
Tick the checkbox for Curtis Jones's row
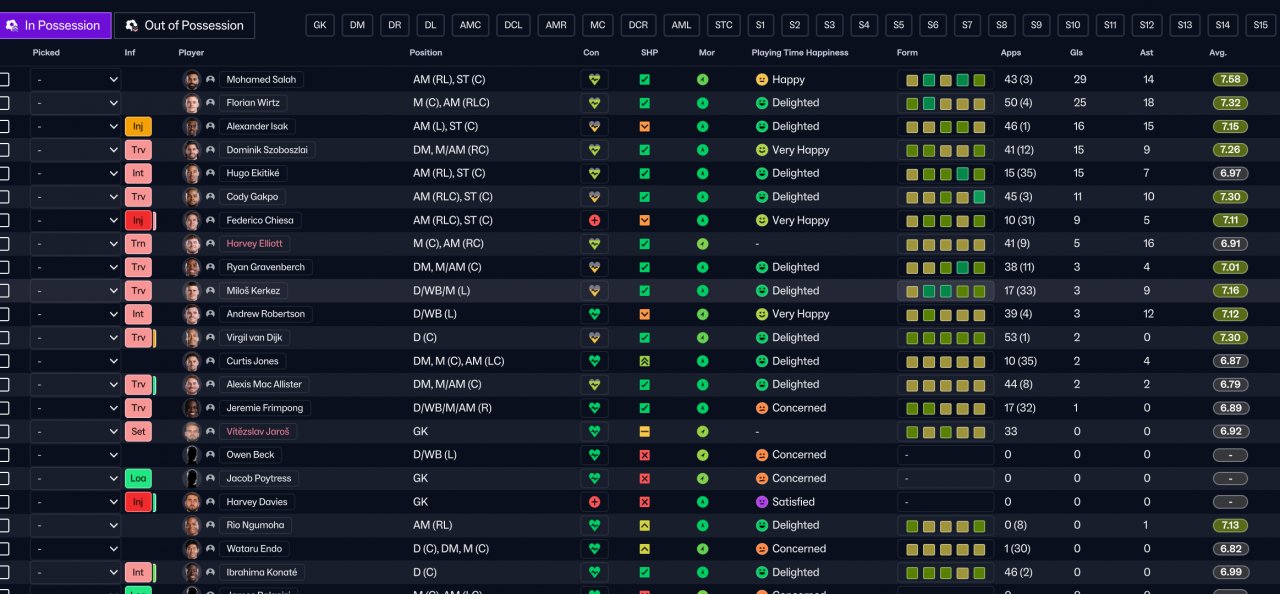(x=4, y=361)
